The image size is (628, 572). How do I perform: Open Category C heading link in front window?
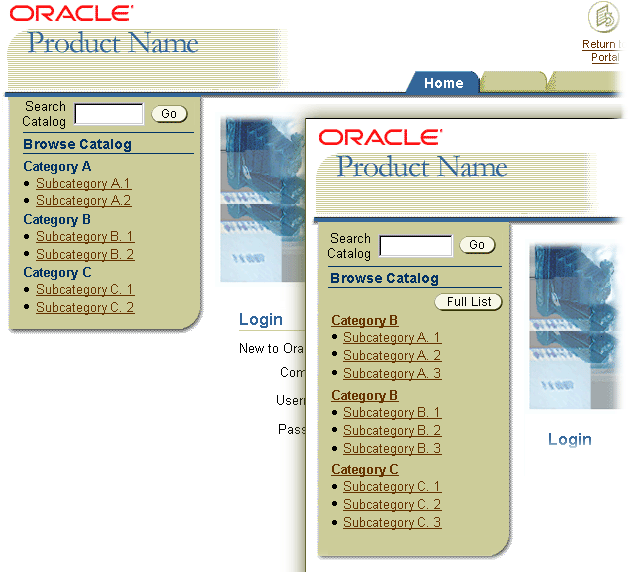pyautogui.click(x=365, y=469)
